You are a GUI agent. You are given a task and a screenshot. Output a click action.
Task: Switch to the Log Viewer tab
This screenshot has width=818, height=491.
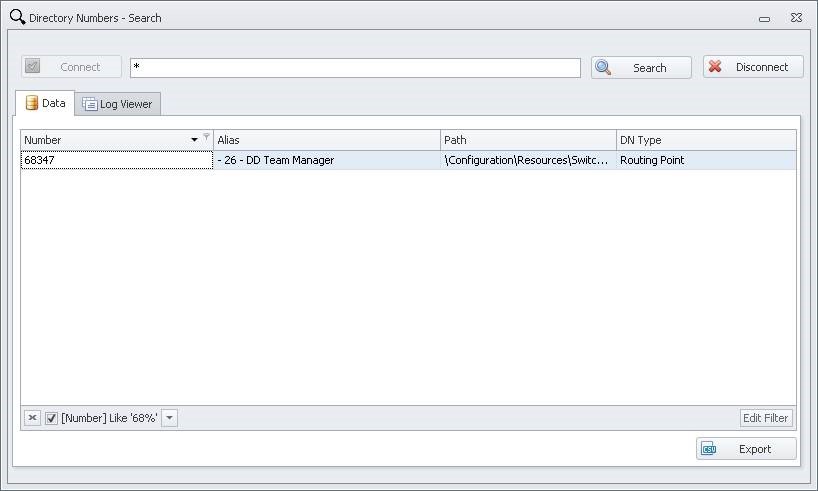[118, 104]
